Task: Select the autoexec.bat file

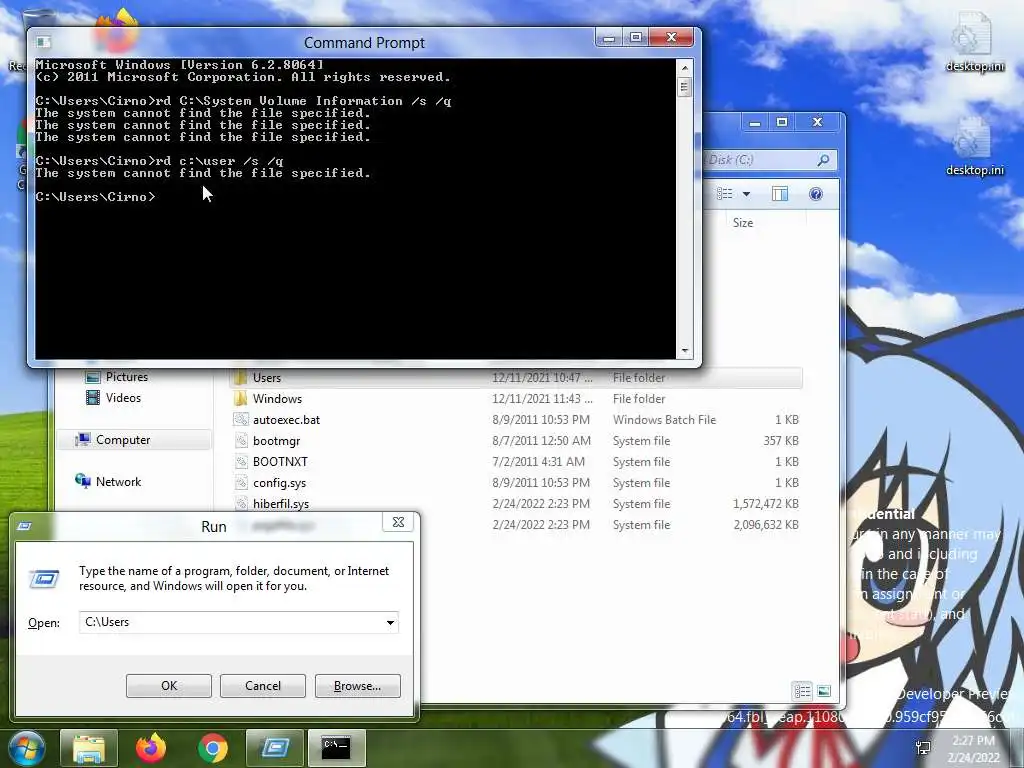Action: 516,419
